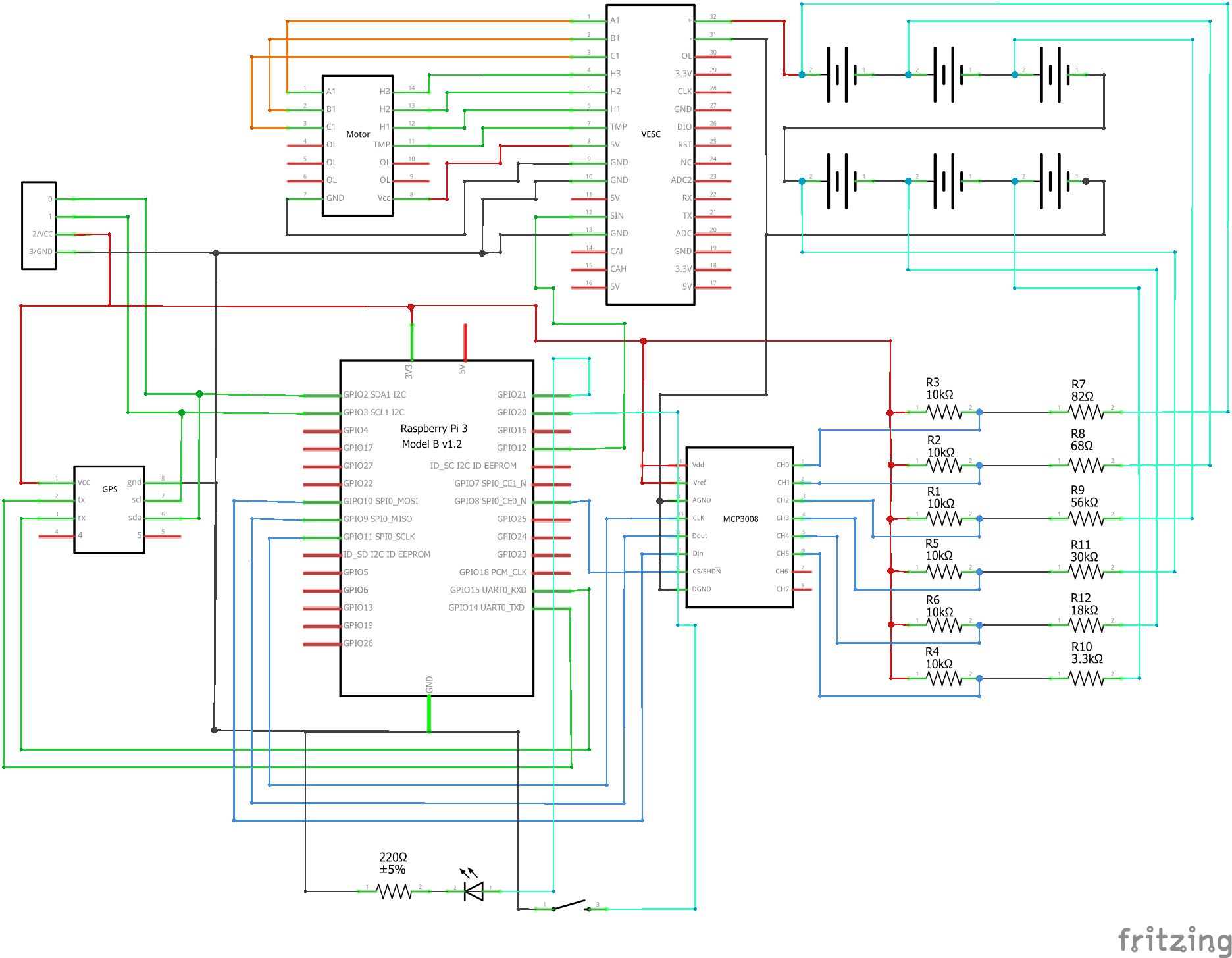Click the TMP pin on the Motor

[x=382, y=144]
